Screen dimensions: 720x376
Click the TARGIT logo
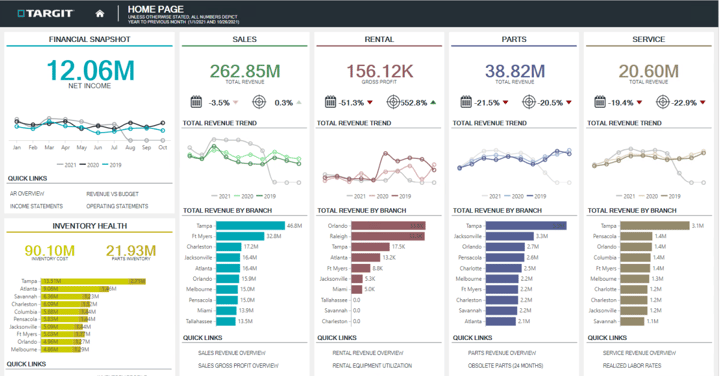(x=45, y=13)
